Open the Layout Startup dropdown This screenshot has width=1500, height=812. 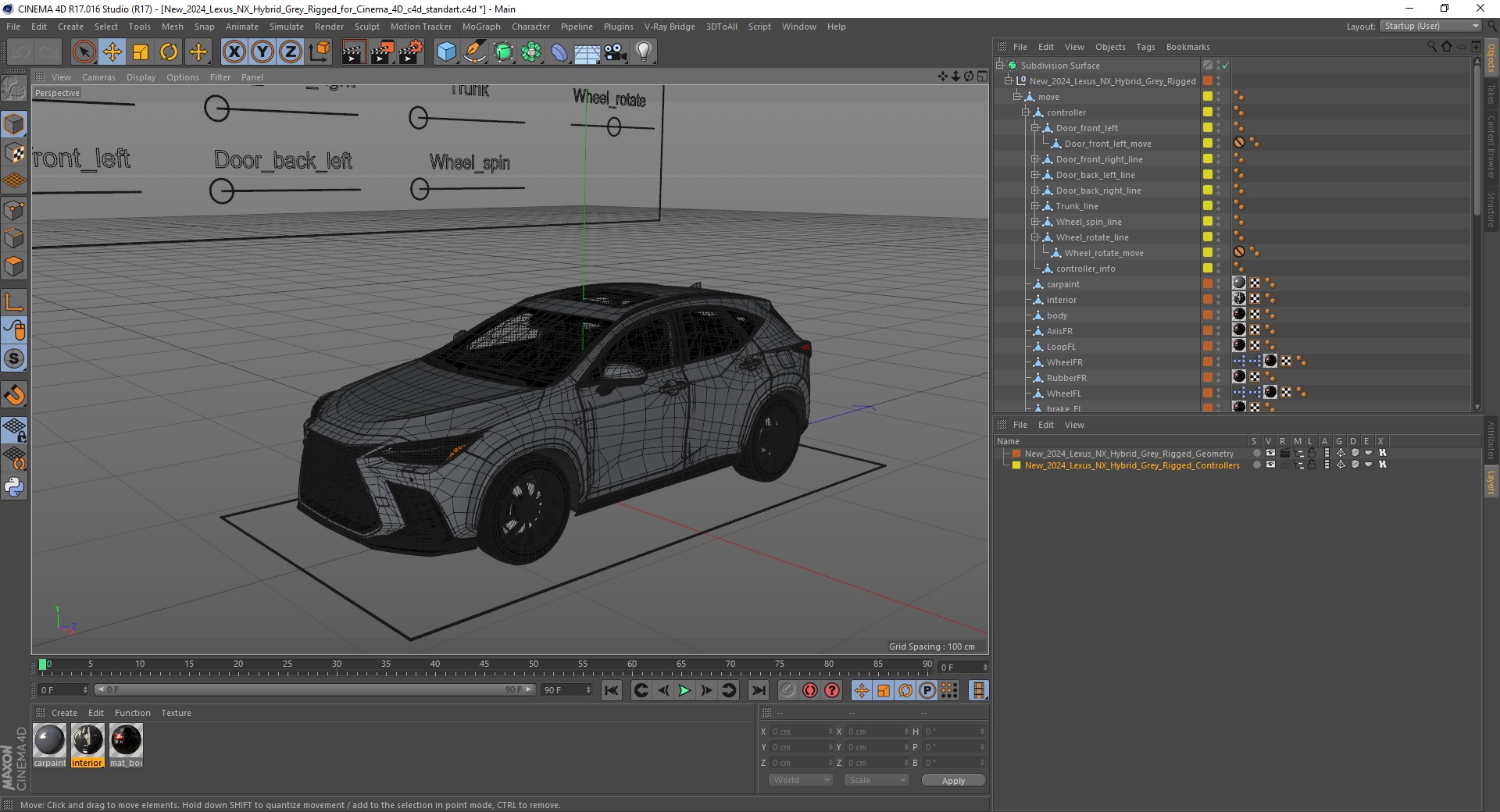point(1430,26)
